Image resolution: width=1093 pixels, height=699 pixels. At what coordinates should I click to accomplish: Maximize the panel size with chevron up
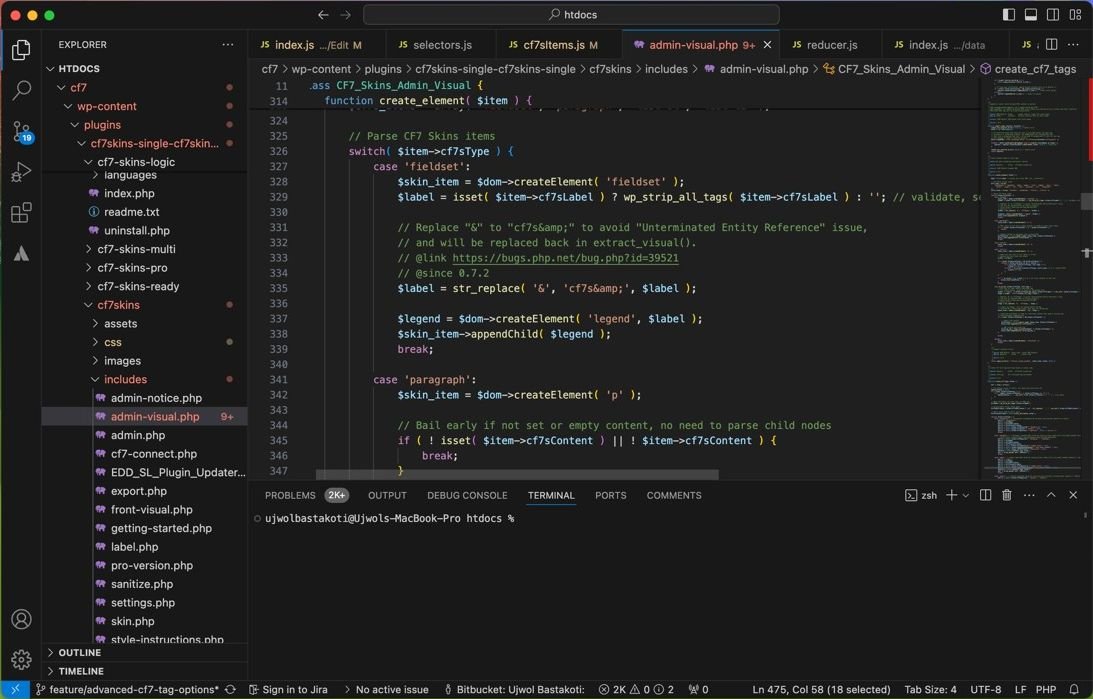(x=1051, y=495)
